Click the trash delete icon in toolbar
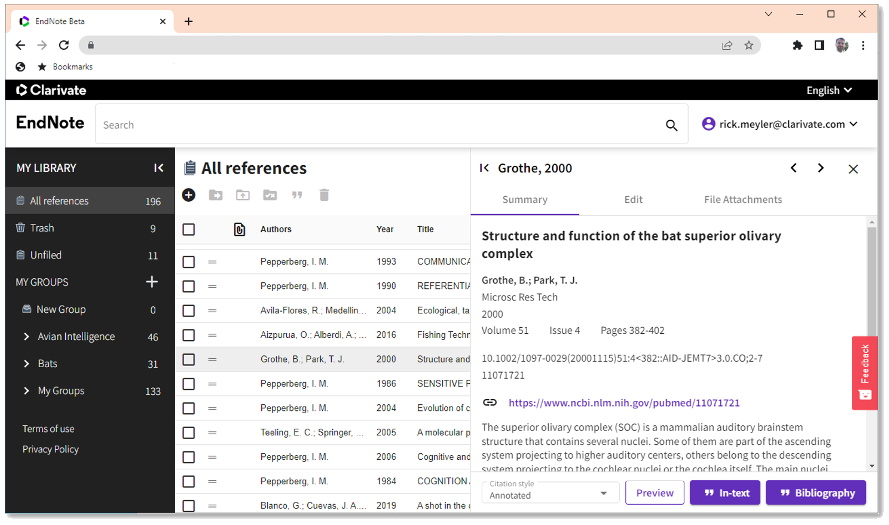 point(324,195)
